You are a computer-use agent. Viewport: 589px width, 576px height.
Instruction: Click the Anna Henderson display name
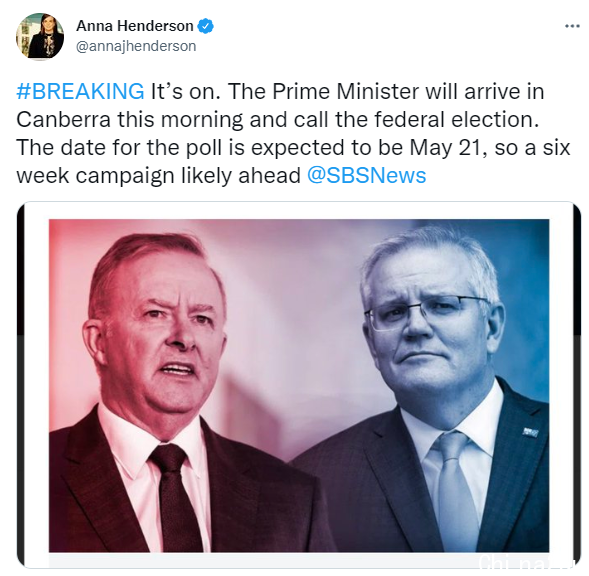[x=135, y=26]
